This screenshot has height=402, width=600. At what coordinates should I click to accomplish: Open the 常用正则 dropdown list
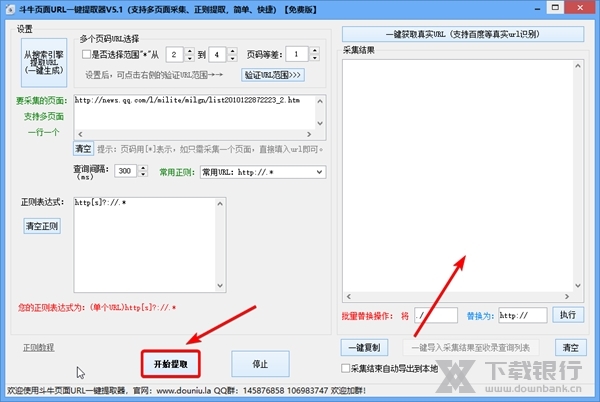click(319, 172)
